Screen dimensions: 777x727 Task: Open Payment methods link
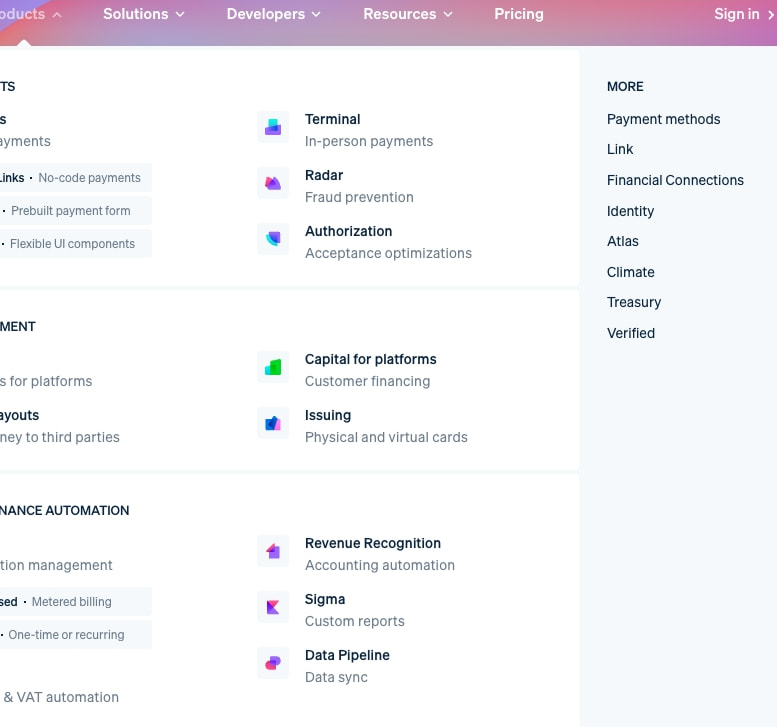pos(664,119)
